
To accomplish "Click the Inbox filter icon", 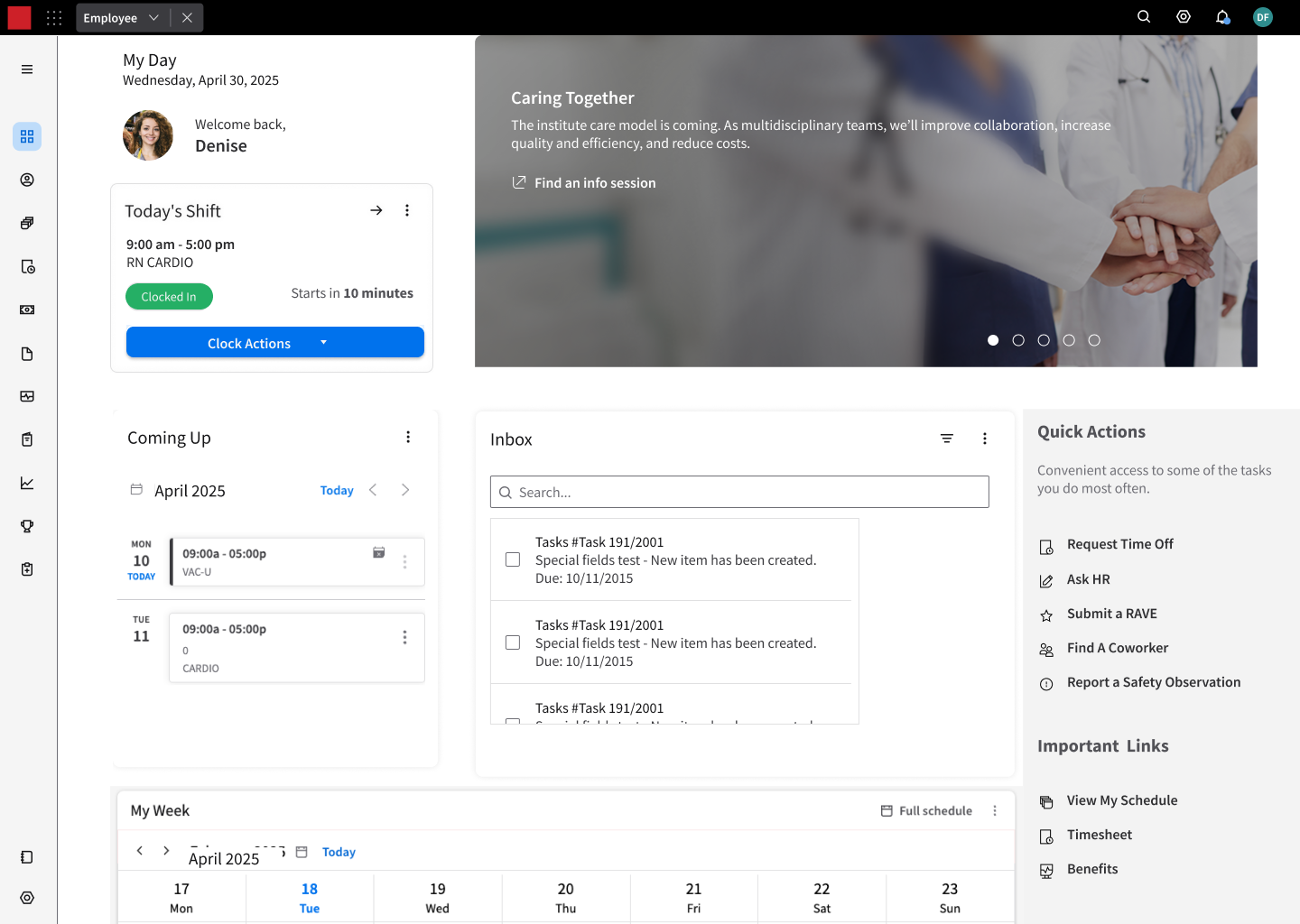I will pyautogui.click(x=947, y=439).
